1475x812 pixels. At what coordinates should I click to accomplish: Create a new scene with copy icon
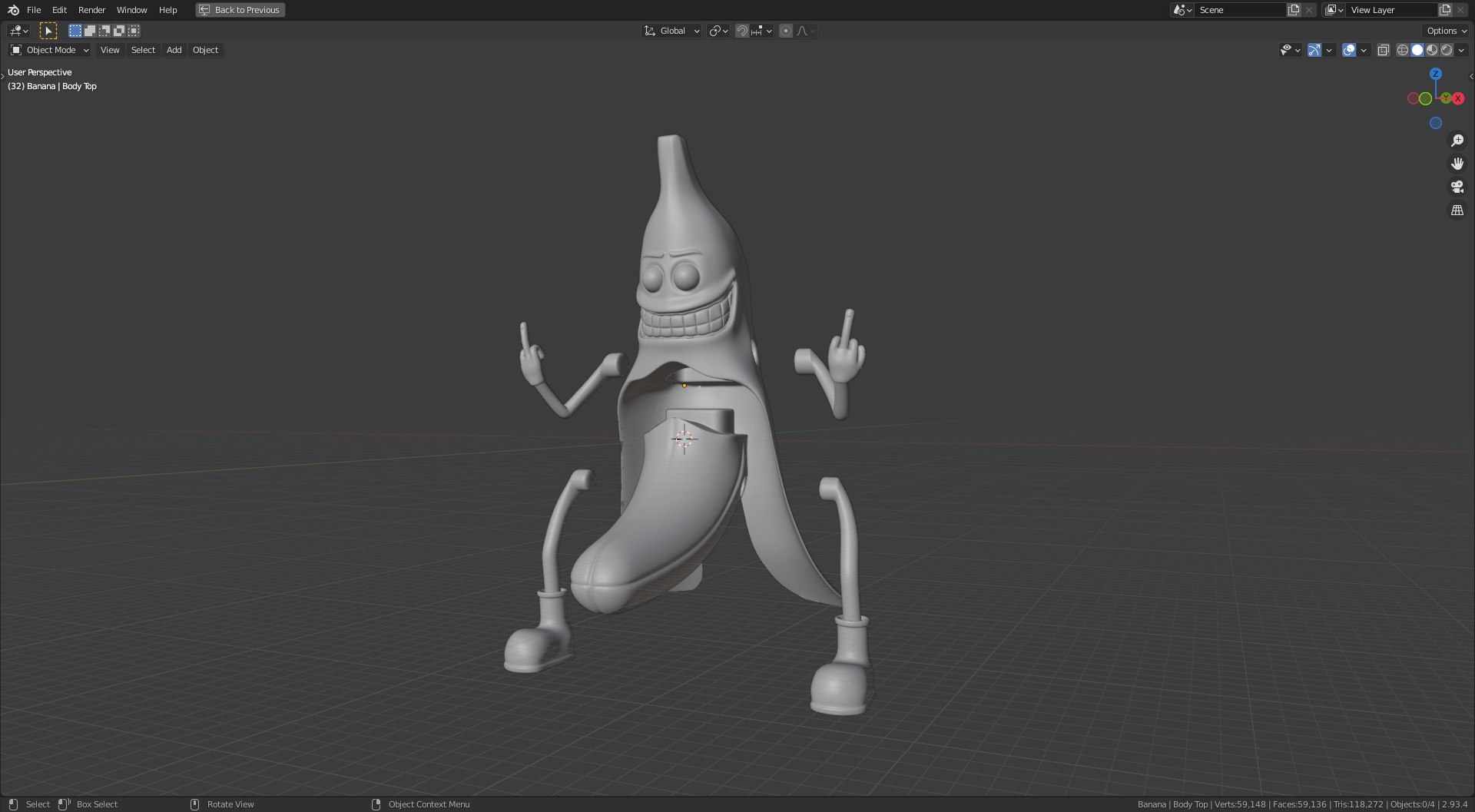click(1294, 10)
